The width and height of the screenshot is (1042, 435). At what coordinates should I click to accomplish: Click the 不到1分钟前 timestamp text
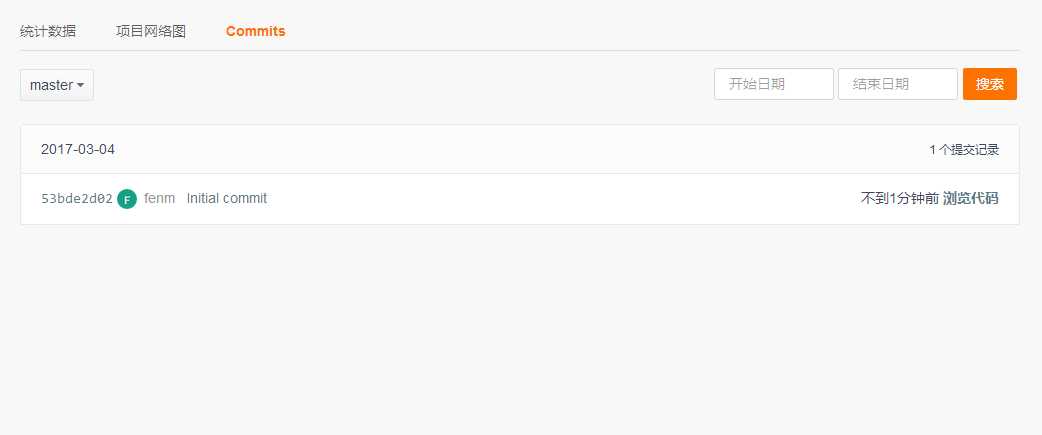click(899, 198)
